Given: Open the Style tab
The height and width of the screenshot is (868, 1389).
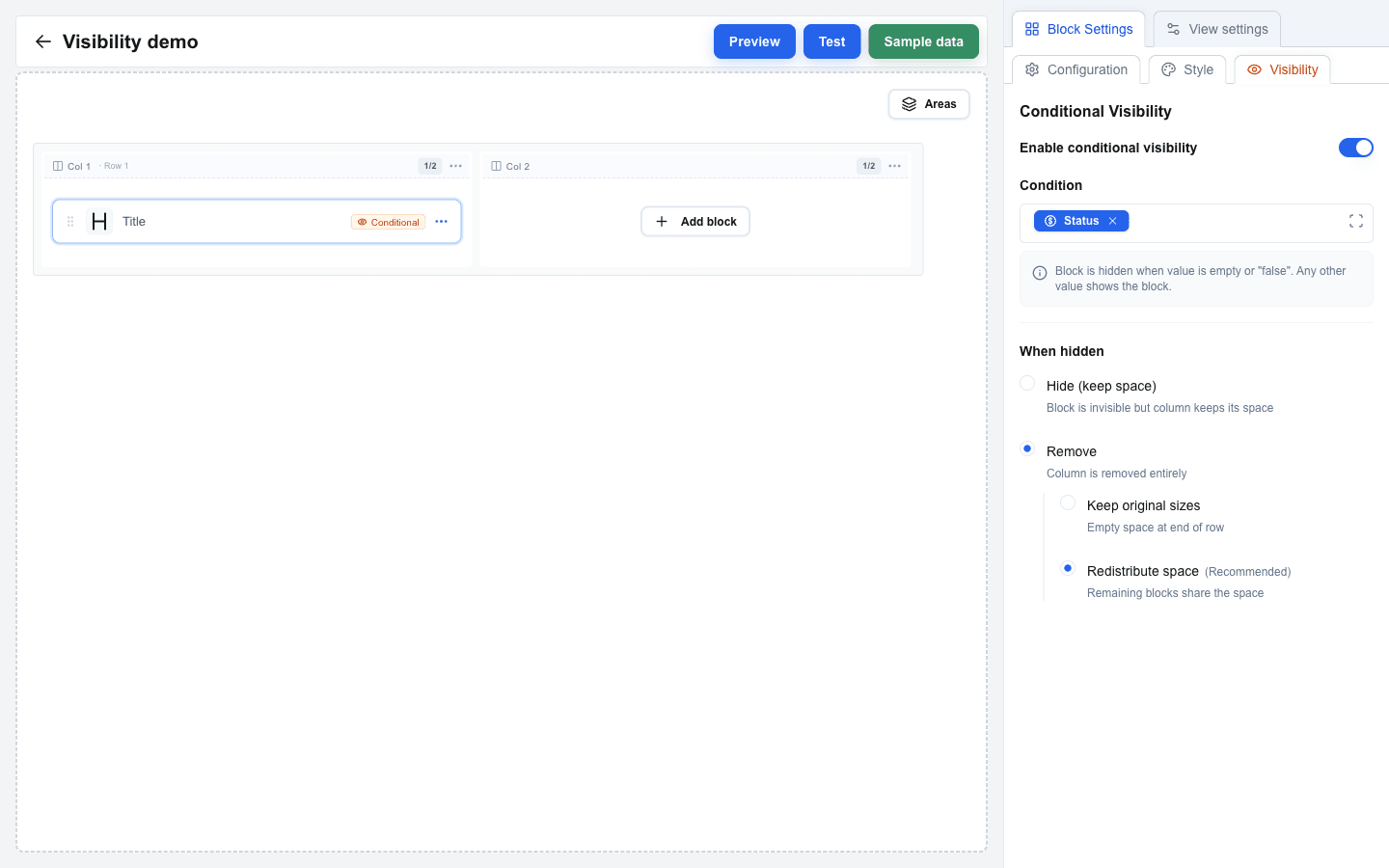Looking at the screenshot, I should [1187, 69].
